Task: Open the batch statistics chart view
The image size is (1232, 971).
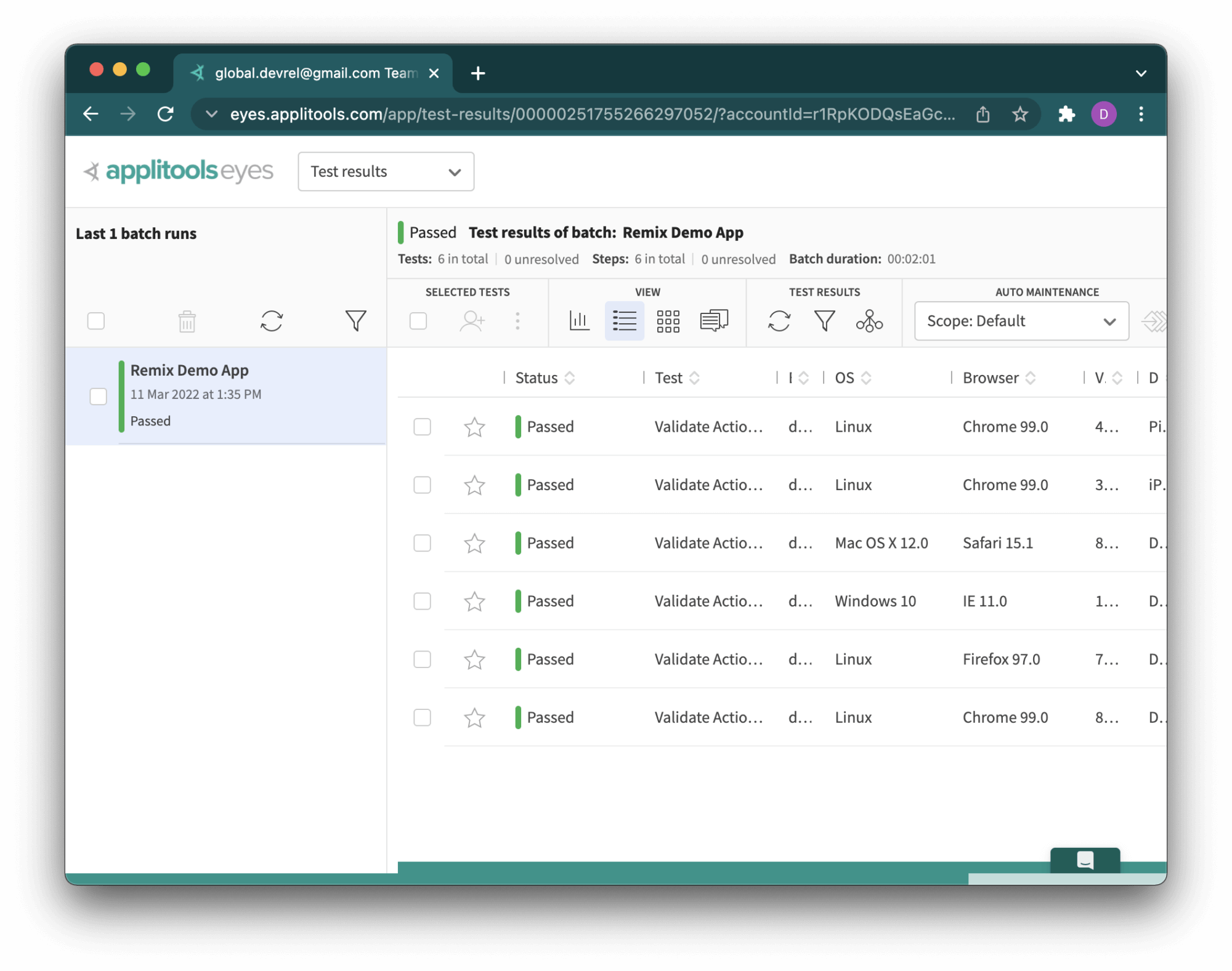Action: 579,321
